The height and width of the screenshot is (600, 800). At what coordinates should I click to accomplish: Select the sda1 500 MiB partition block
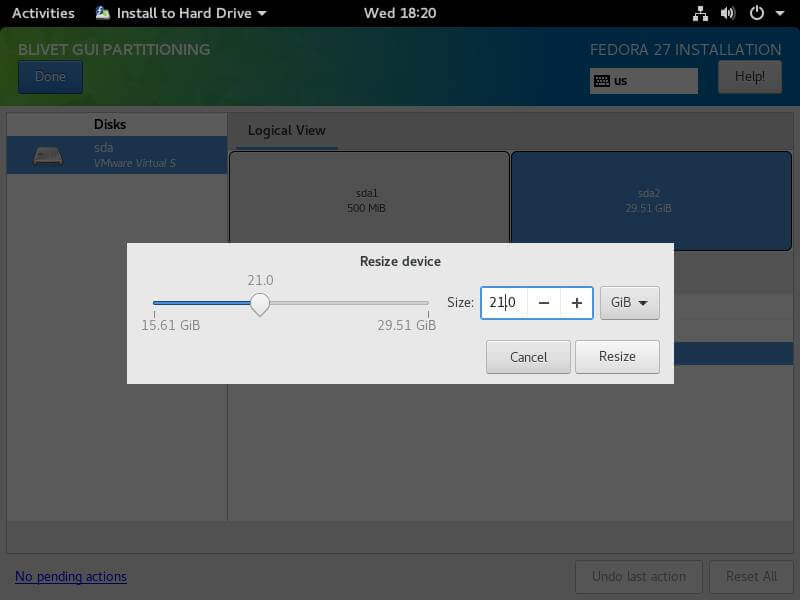[369, 200]
